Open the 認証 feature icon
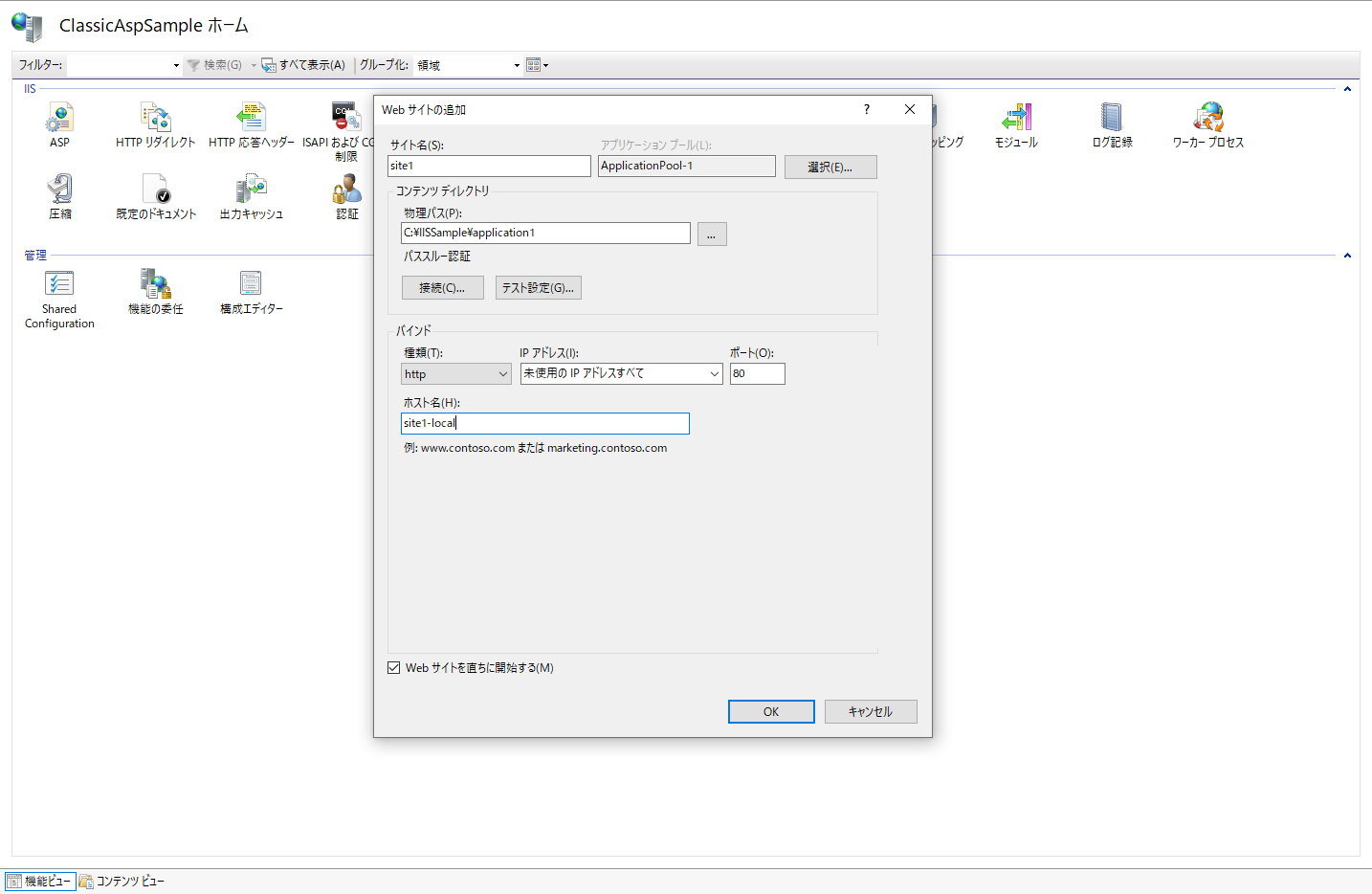Screen dimensions: 1372x894 click(347, 196)
